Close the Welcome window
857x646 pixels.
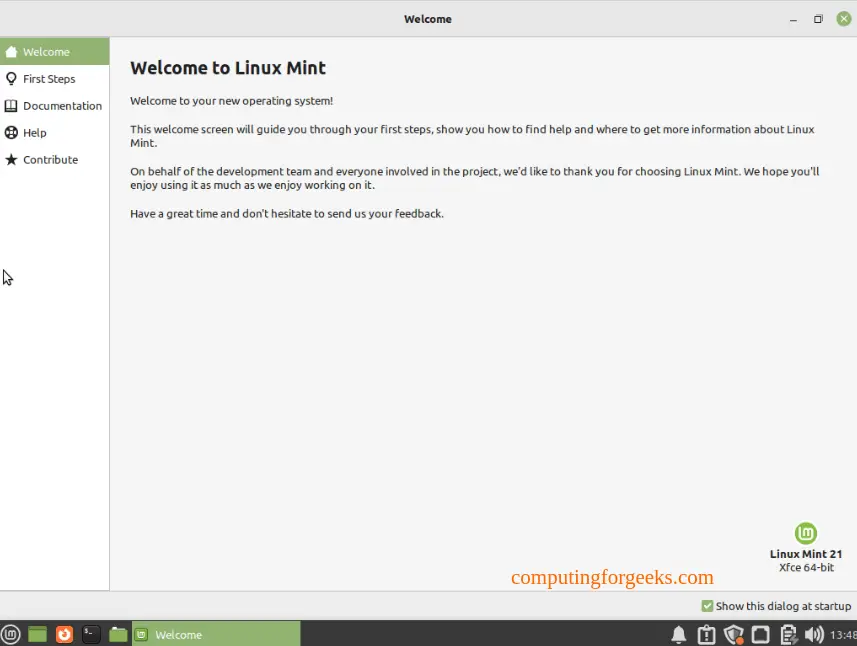pos(844,19)
